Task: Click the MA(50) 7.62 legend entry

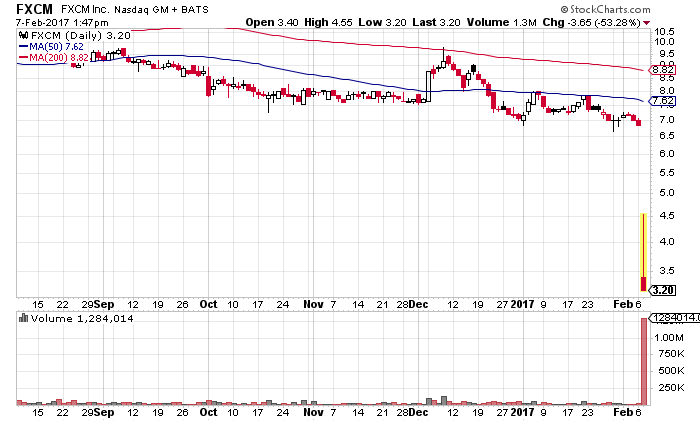Action: 51,46
